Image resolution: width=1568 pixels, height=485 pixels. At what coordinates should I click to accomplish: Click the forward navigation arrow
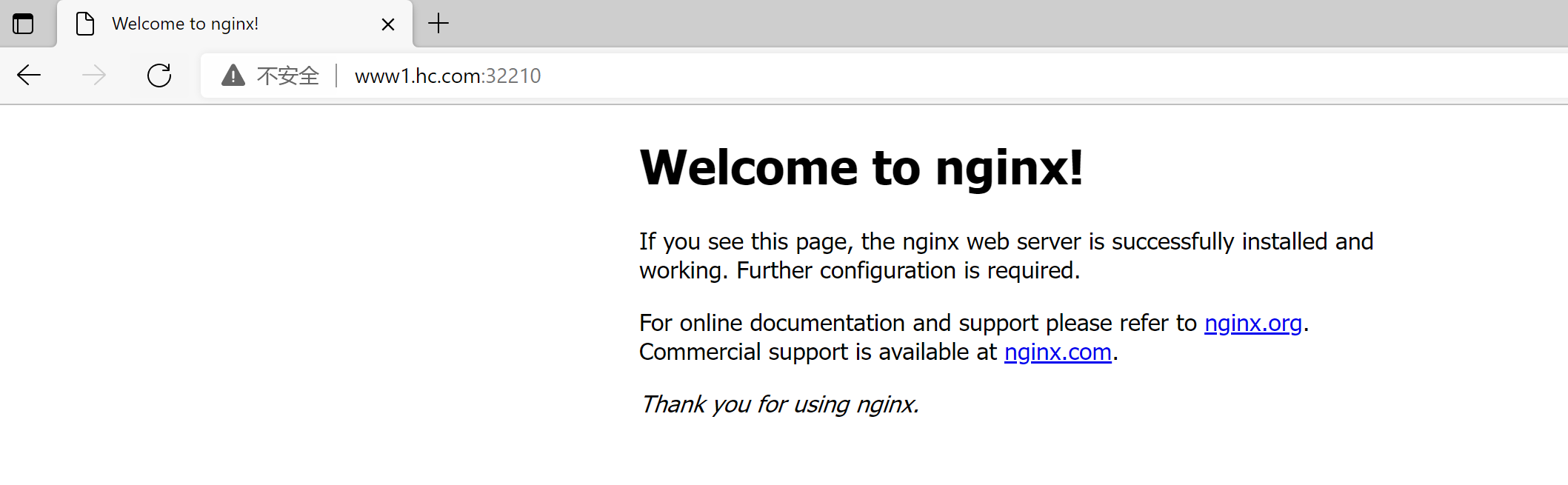(x=94, y=76)
